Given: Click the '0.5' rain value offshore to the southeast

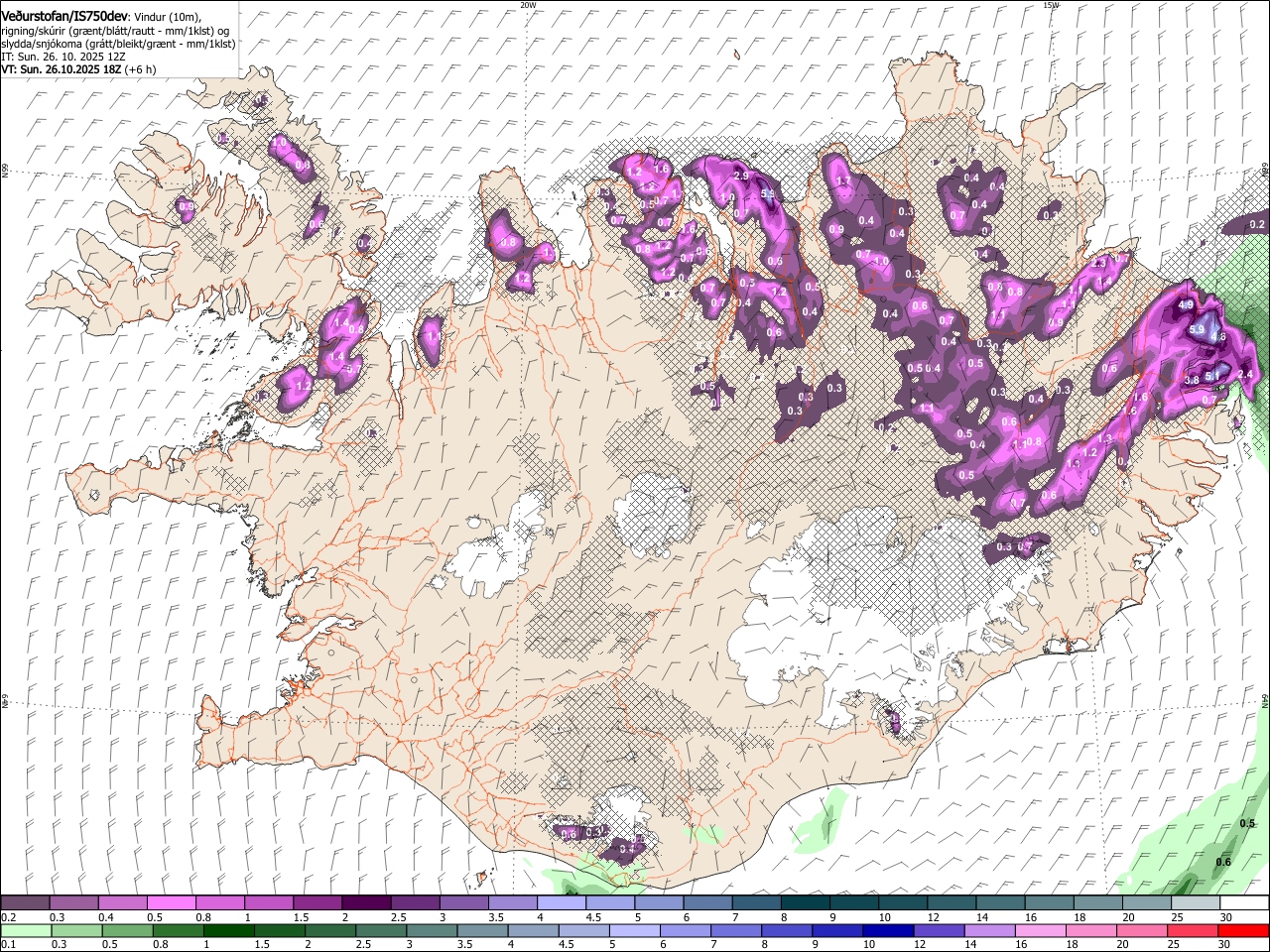Looking at the screenshot, I should pos(1248,824).
